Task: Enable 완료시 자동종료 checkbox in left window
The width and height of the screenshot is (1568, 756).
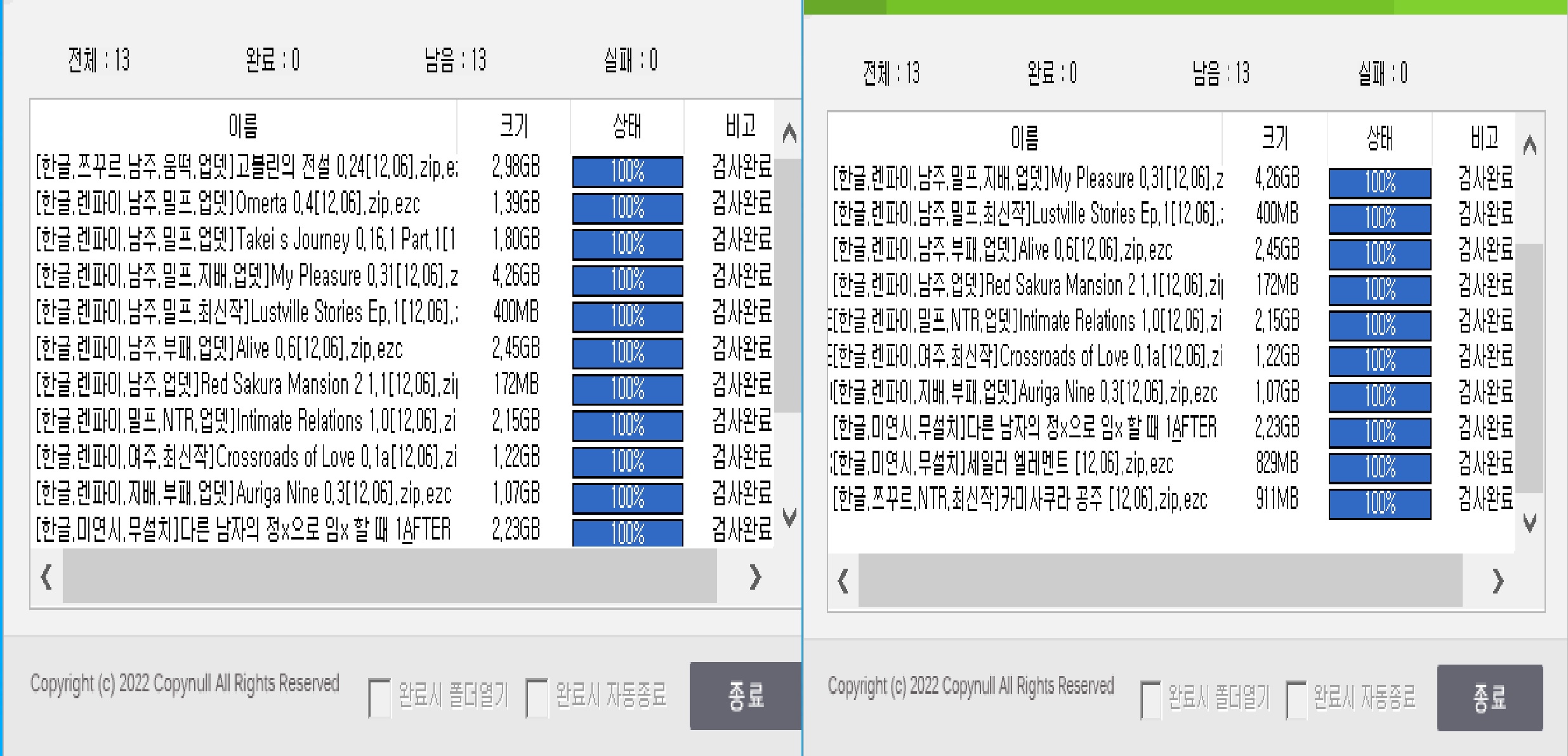Action: click(x=537, y=698)
